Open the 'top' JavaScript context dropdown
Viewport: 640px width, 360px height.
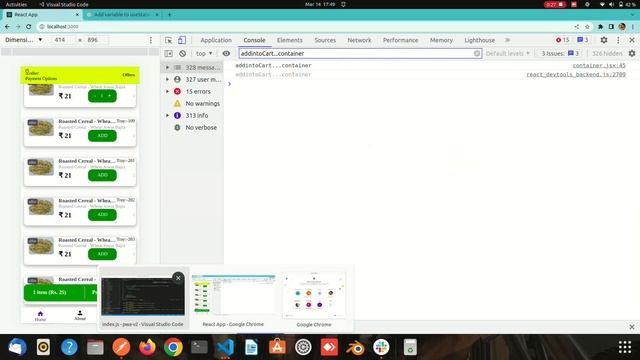[204, 53]
